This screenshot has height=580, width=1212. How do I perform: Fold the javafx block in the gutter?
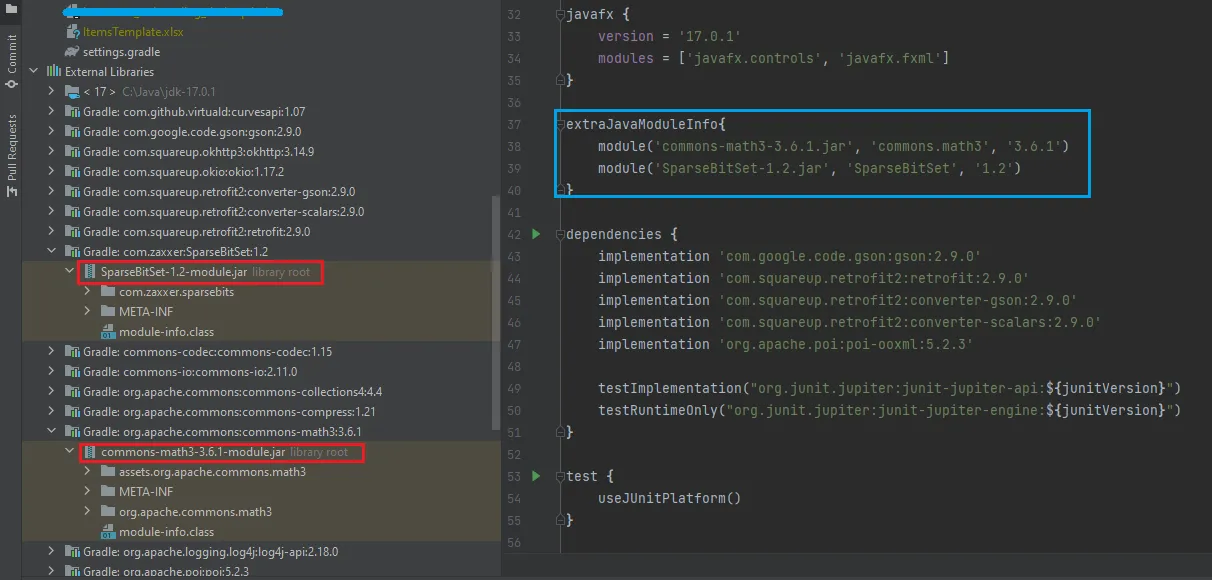(561, 15)
